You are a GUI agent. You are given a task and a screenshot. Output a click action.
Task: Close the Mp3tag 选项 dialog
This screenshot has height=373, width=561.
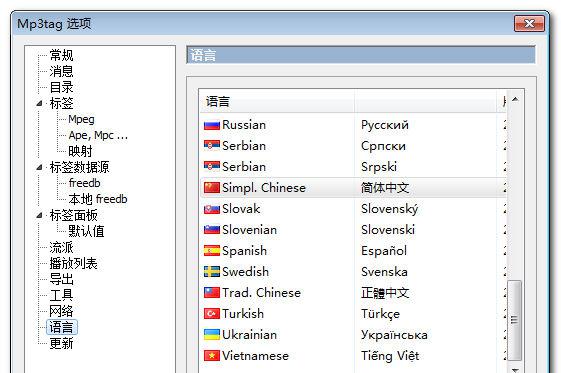530,24
